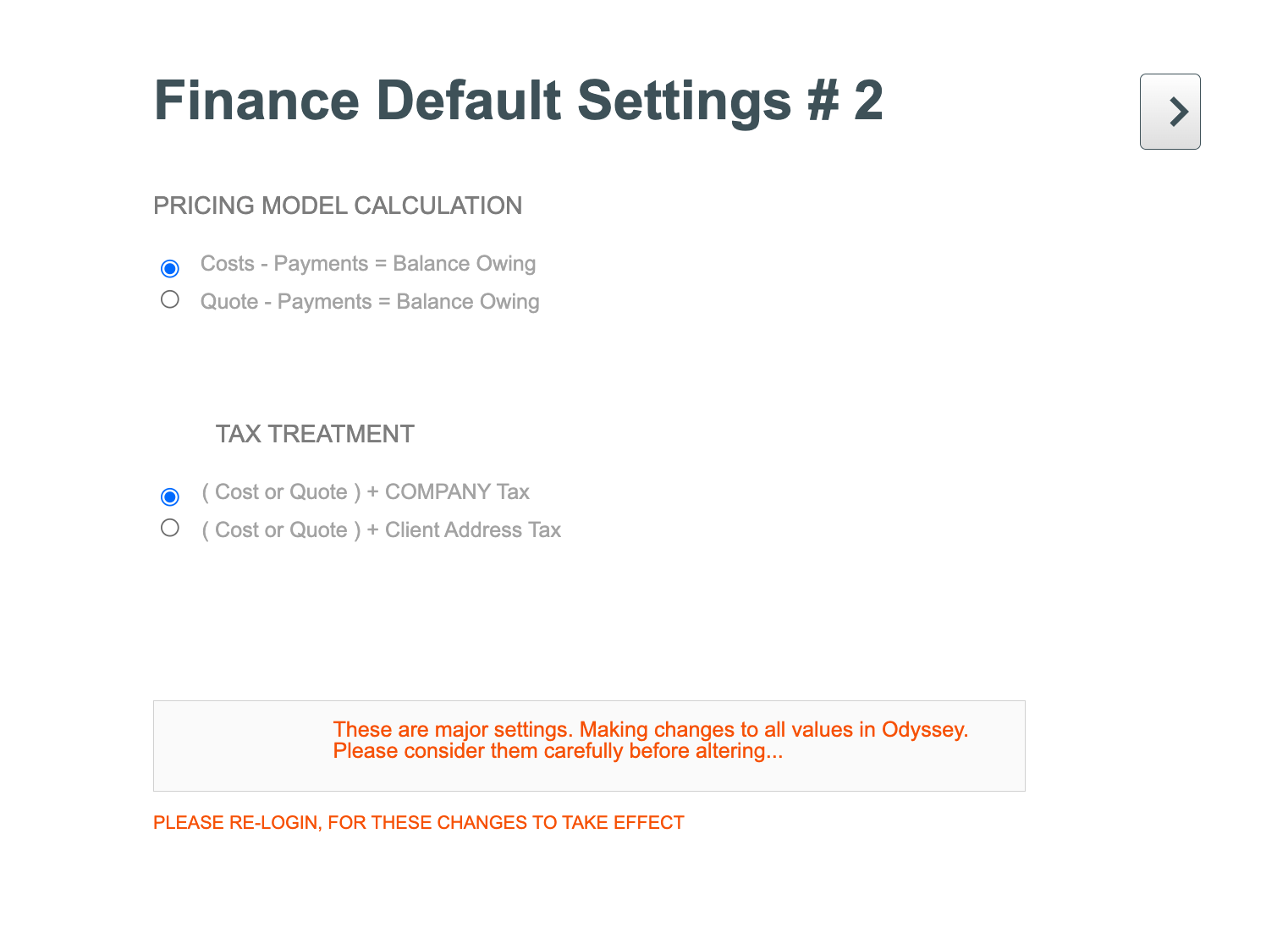1288x927 pixels.
Task: Click empty left area inside warning box
Action: pos(243,746)
